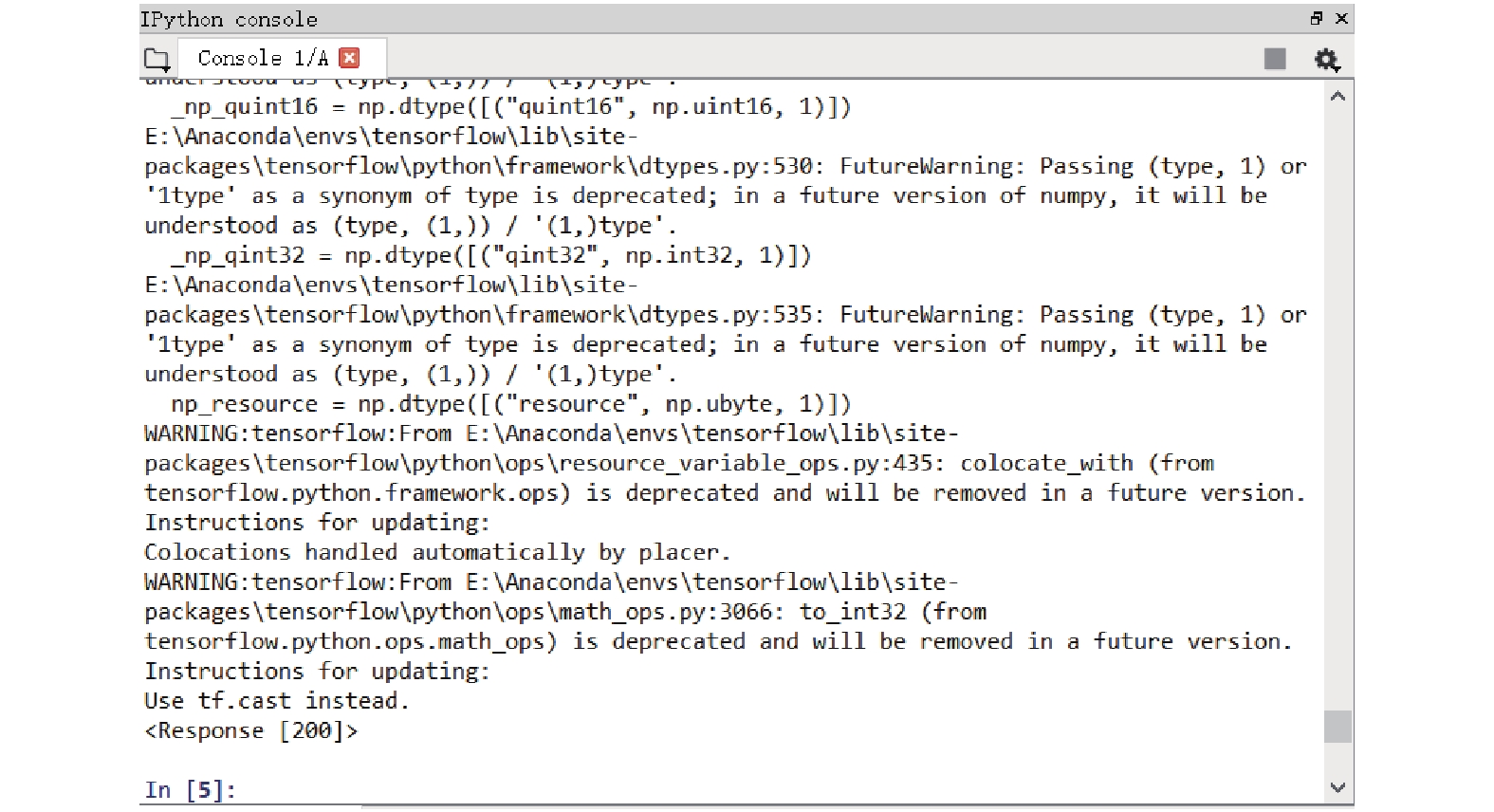This screenshot has height=812, width=1494.
Task: Place cursor at the In [5]: prompt
Action: click(x=190, y=789)
